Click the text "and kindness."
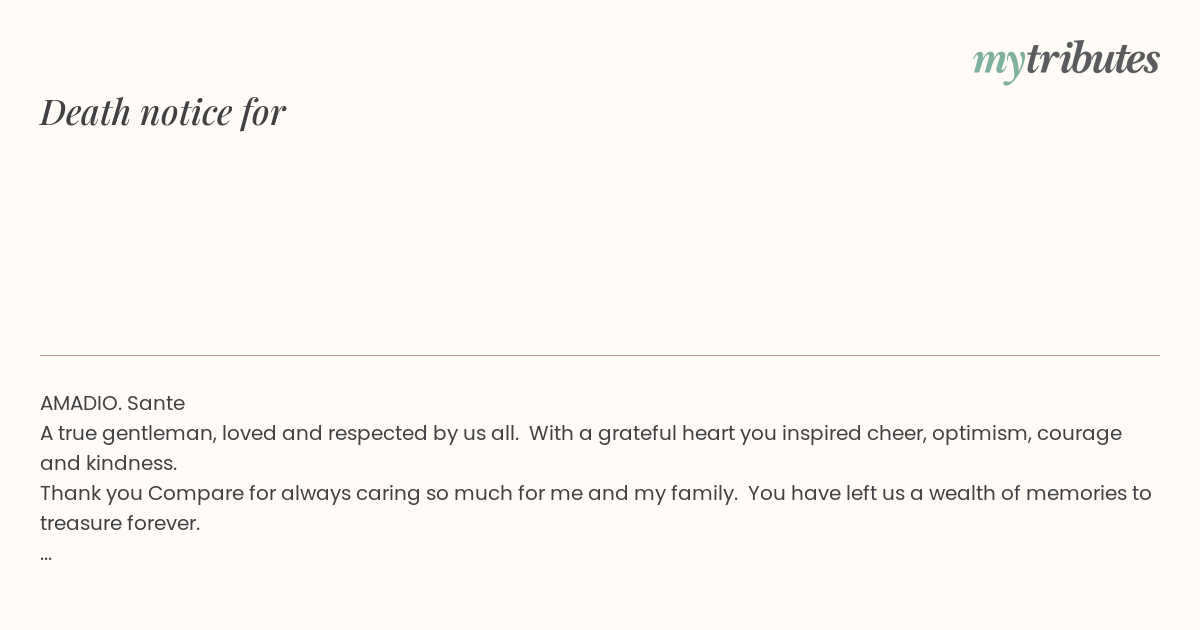This screenshot has height=630, width=1200. tap(108, 463)
